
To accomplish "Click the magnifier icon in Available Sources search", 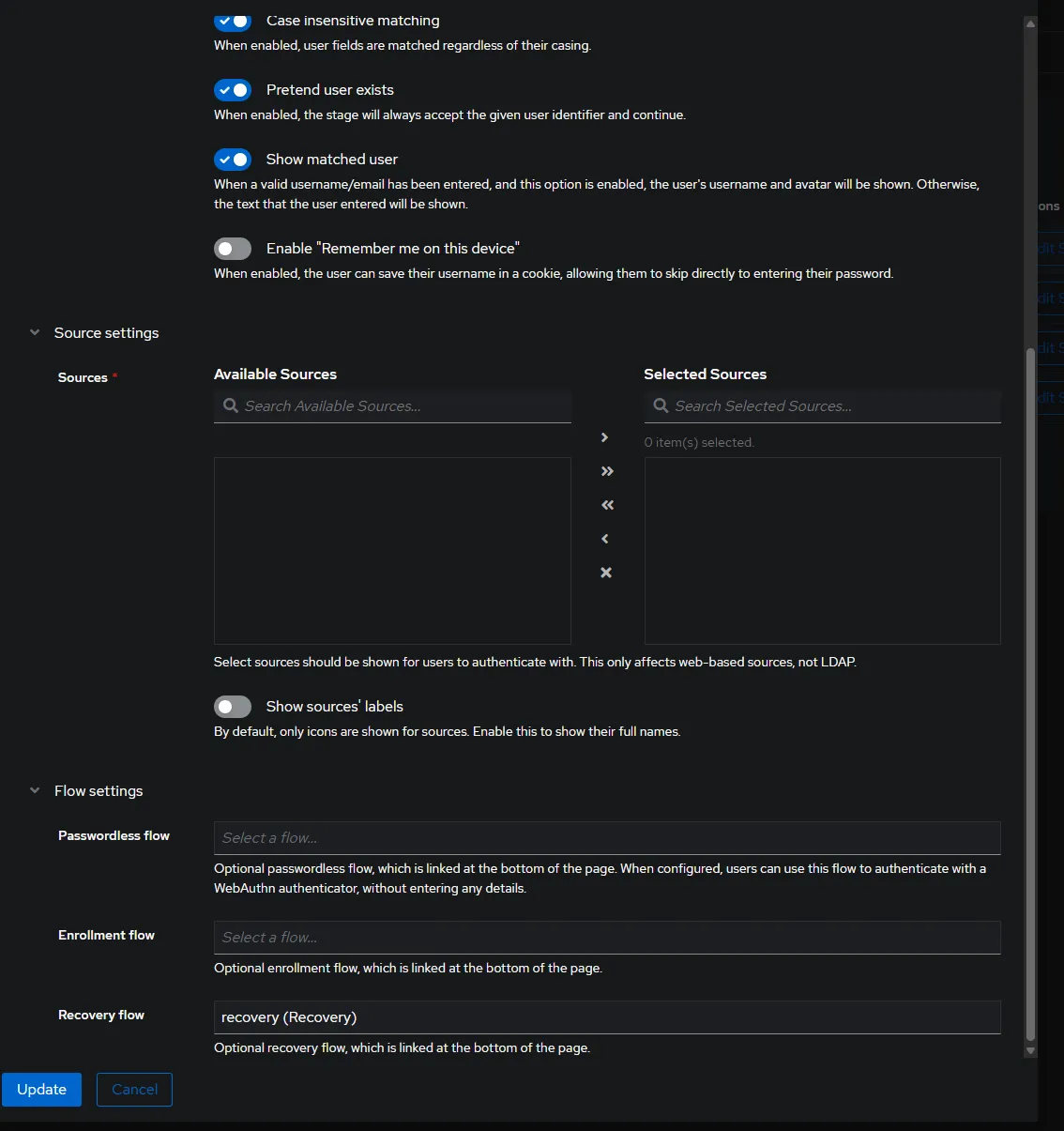I will 231,405.
